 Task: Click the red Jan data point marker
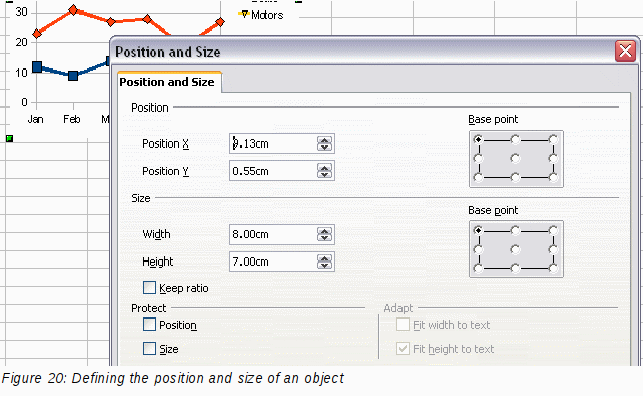pos(37,34)
